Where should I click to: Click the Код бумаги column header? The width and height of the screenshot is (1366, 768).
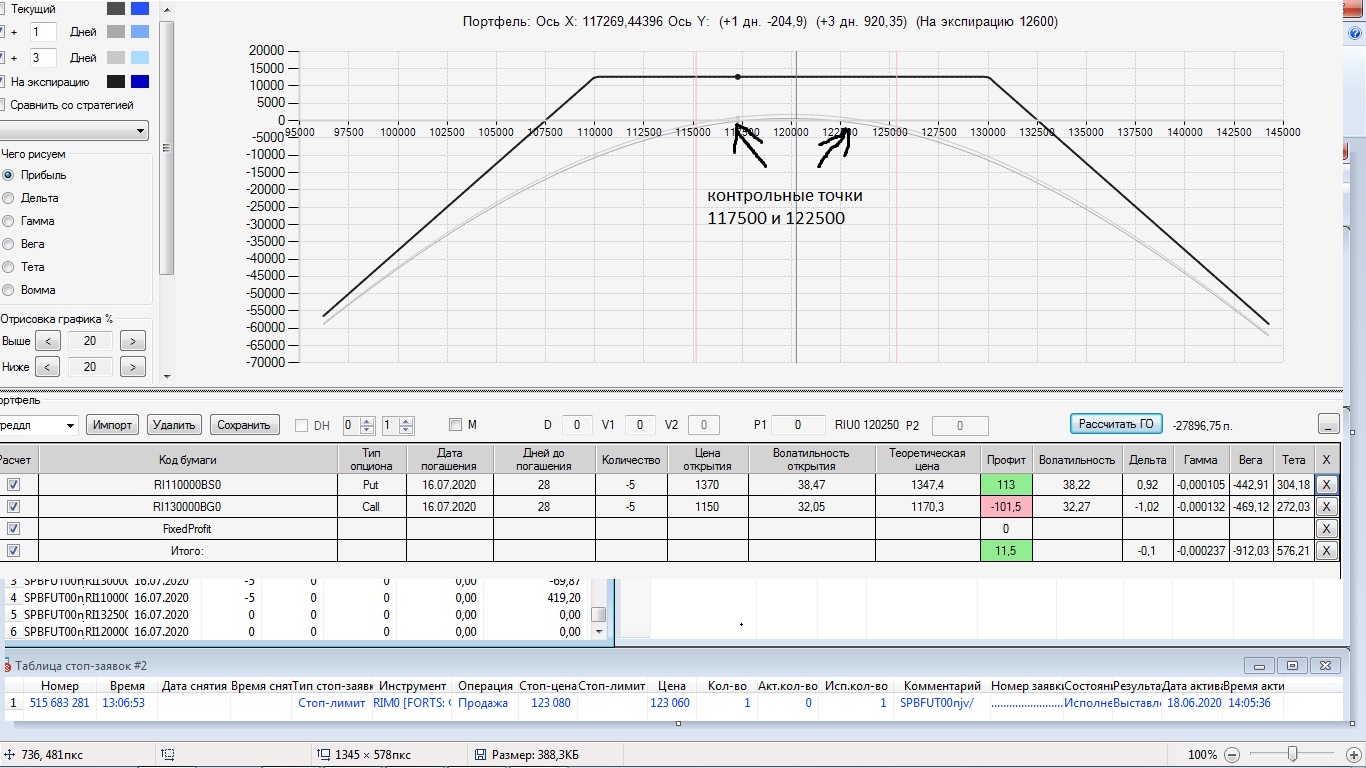[188, 460]
